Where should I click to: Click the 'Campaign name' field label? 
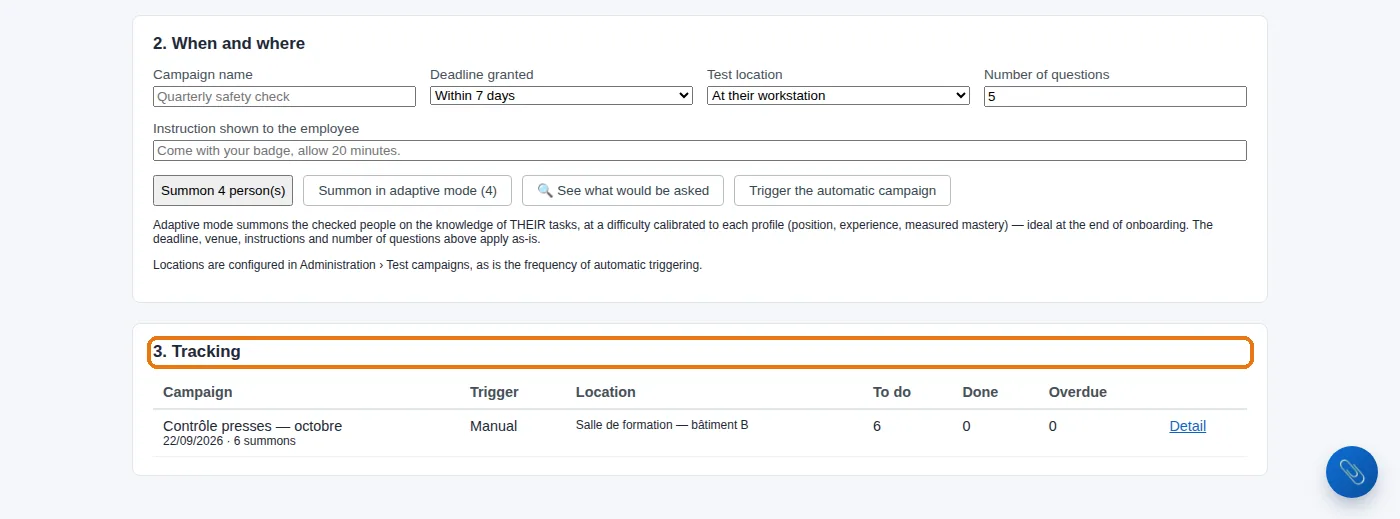203,75
